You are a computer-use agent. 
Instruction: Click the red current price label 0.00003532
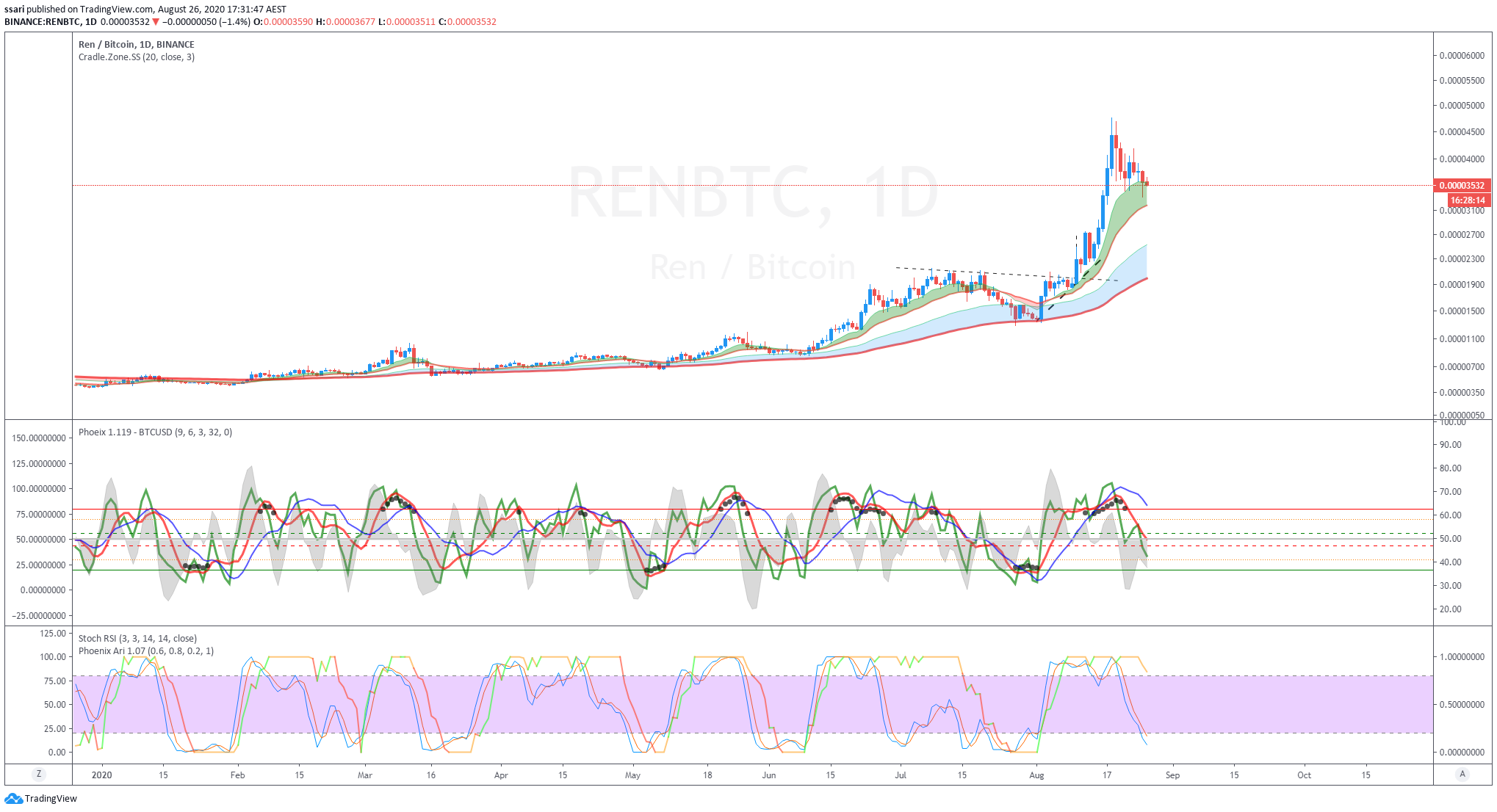tap(1462, 186)
